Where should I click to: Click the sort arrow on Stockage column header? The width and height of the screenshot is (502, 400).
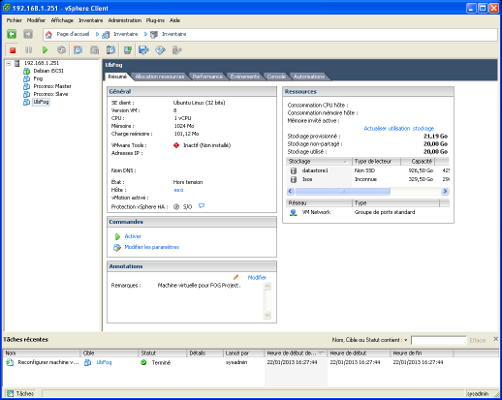coord(345,162)
